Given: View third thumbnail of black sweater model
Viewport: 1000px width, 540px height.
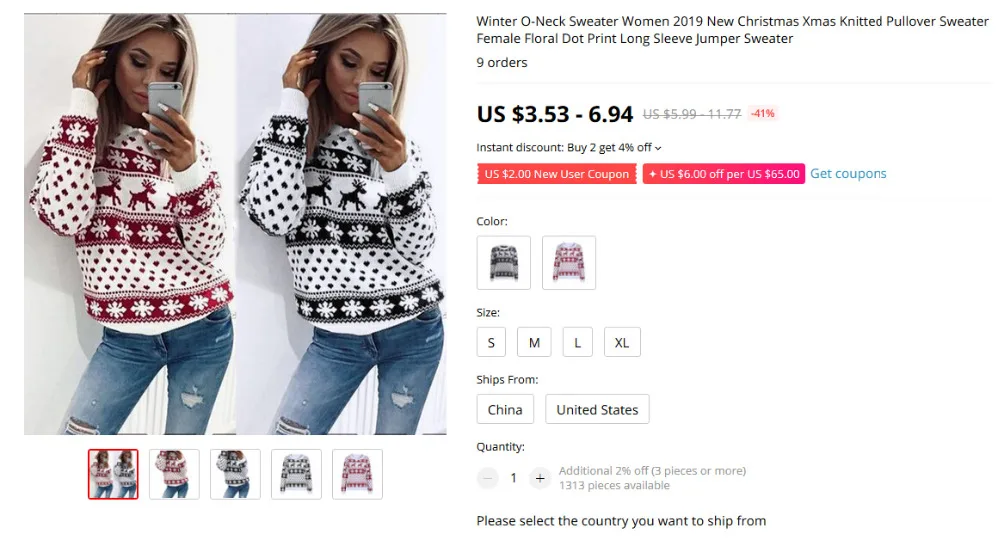Looking at the screenshot, I should pyautogui.click(x=235, y=474).
